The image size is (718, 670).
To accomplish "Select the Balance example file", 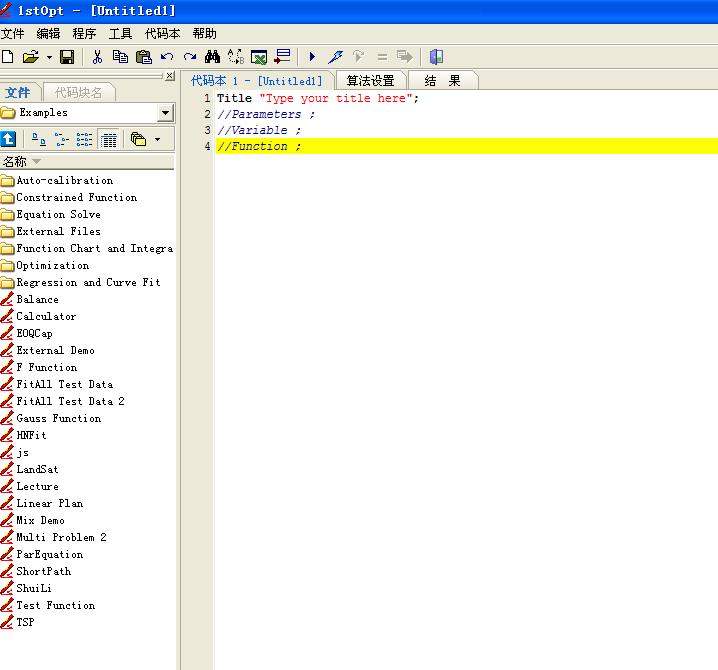I will pos(30,300).
